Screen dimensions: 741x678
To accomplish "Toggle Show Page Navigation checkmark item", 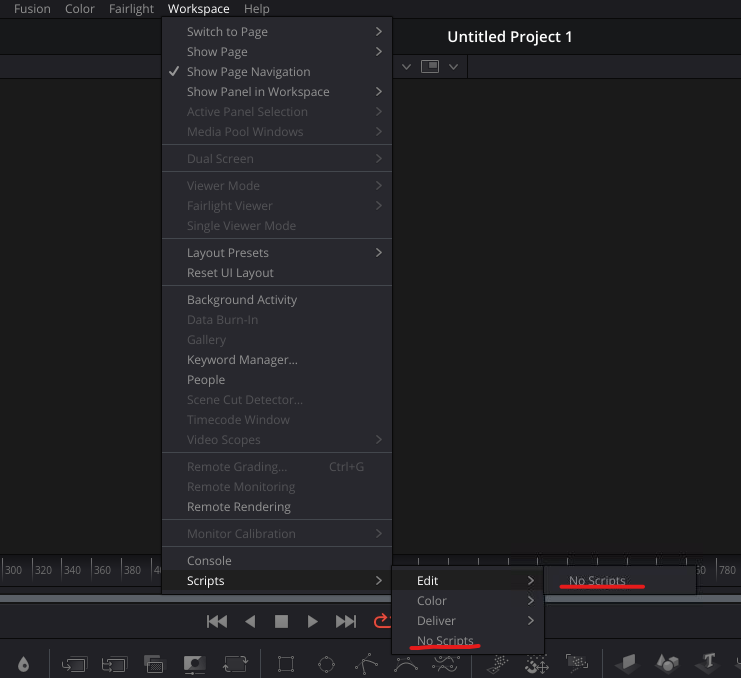I will click(248, 72).
